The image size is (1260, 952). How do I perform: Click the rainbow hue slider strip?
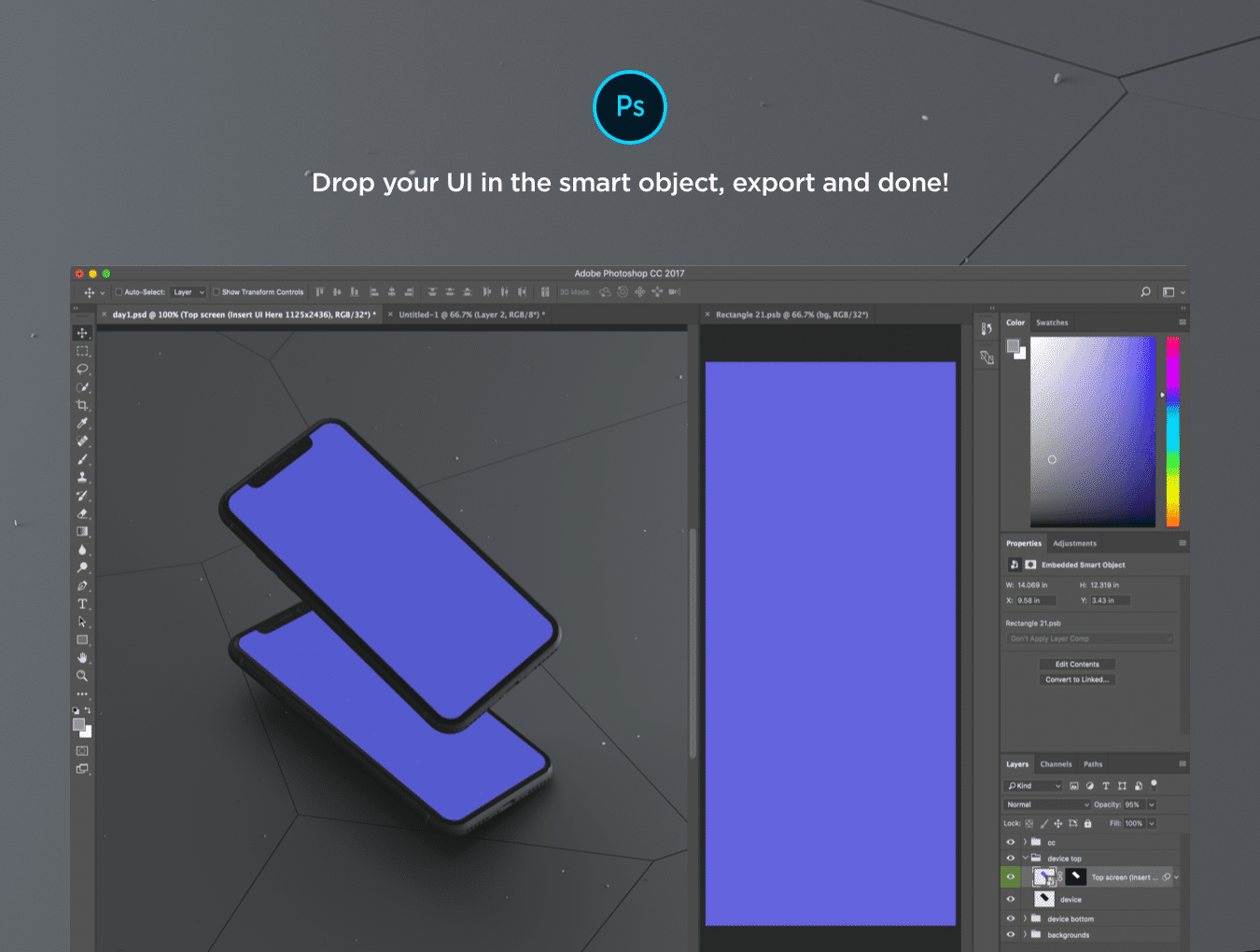[x=1172, y=431]
